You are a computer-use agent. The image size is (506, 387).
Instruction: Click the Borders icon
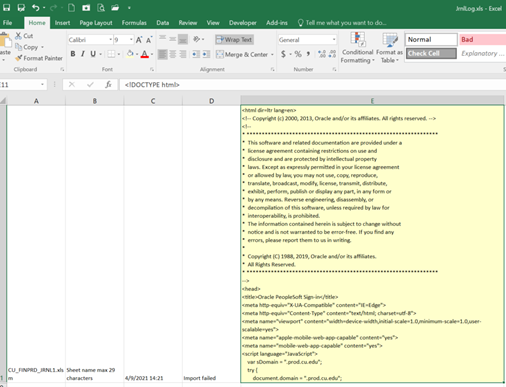click(x=111, y=54)
